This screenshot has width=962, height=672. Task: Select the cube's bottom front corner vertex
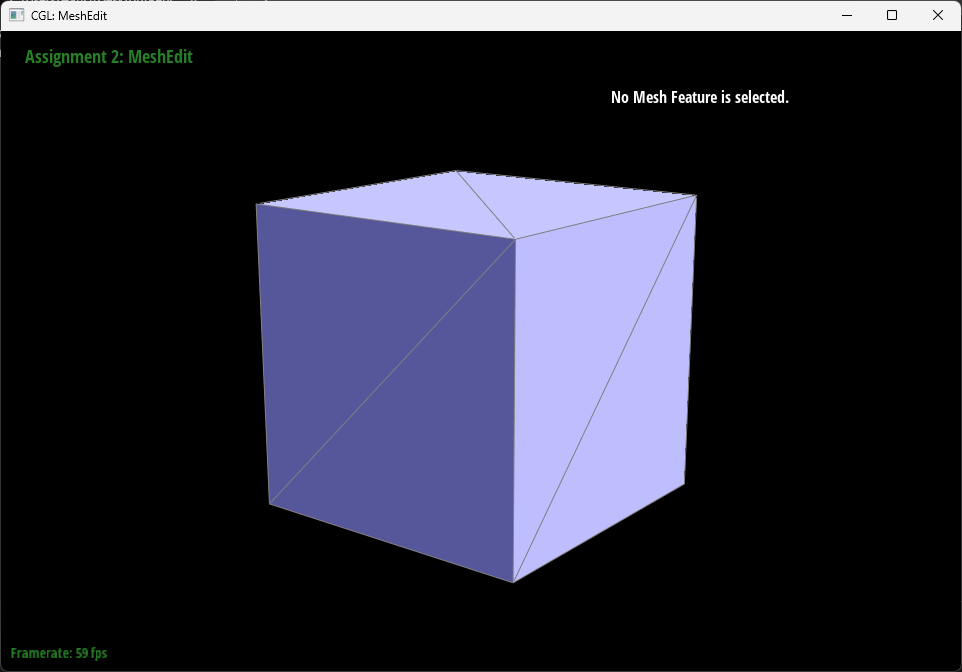[x=514, y=582]
